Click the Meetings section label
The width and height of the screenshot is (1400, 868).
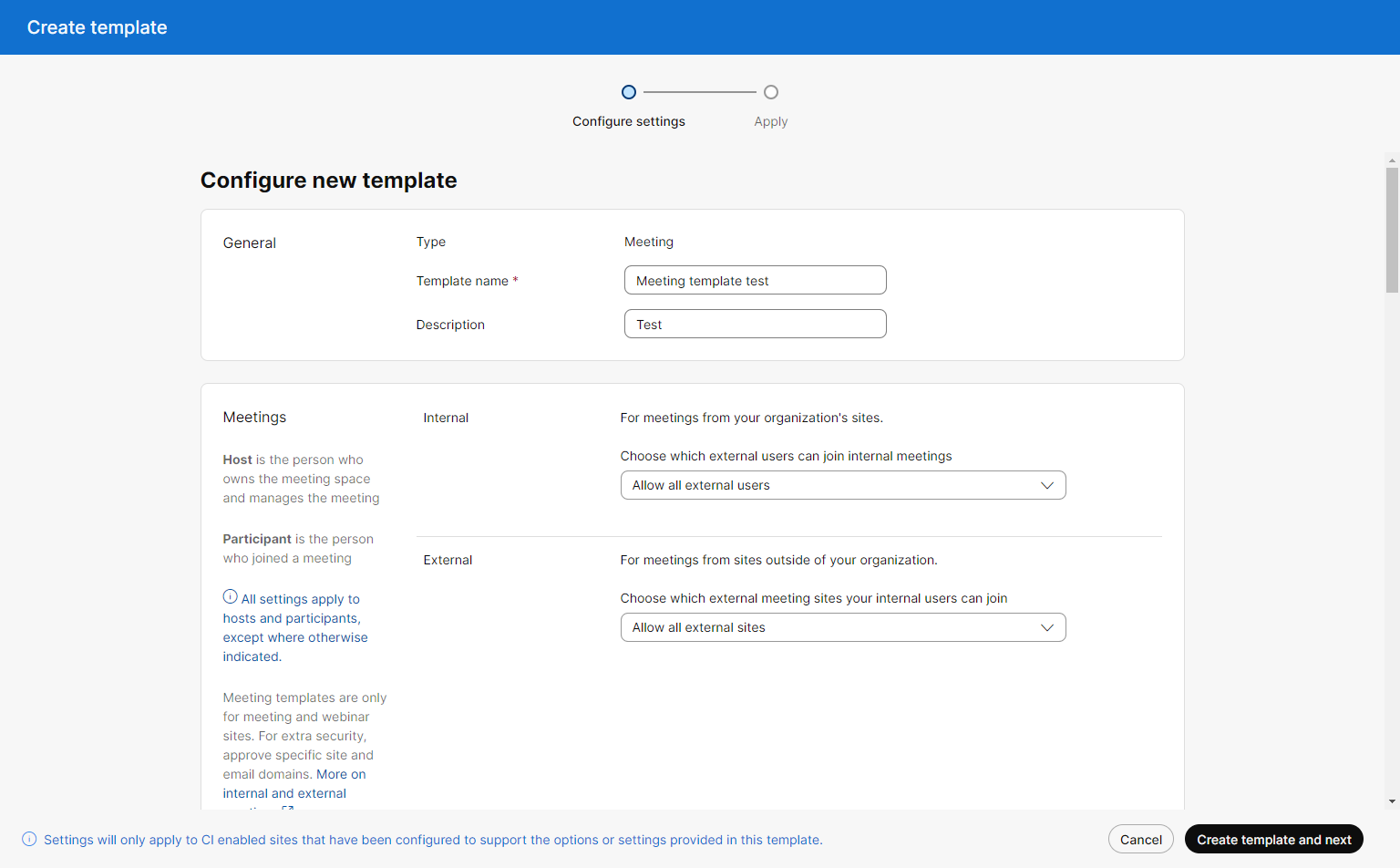point(255,417)
